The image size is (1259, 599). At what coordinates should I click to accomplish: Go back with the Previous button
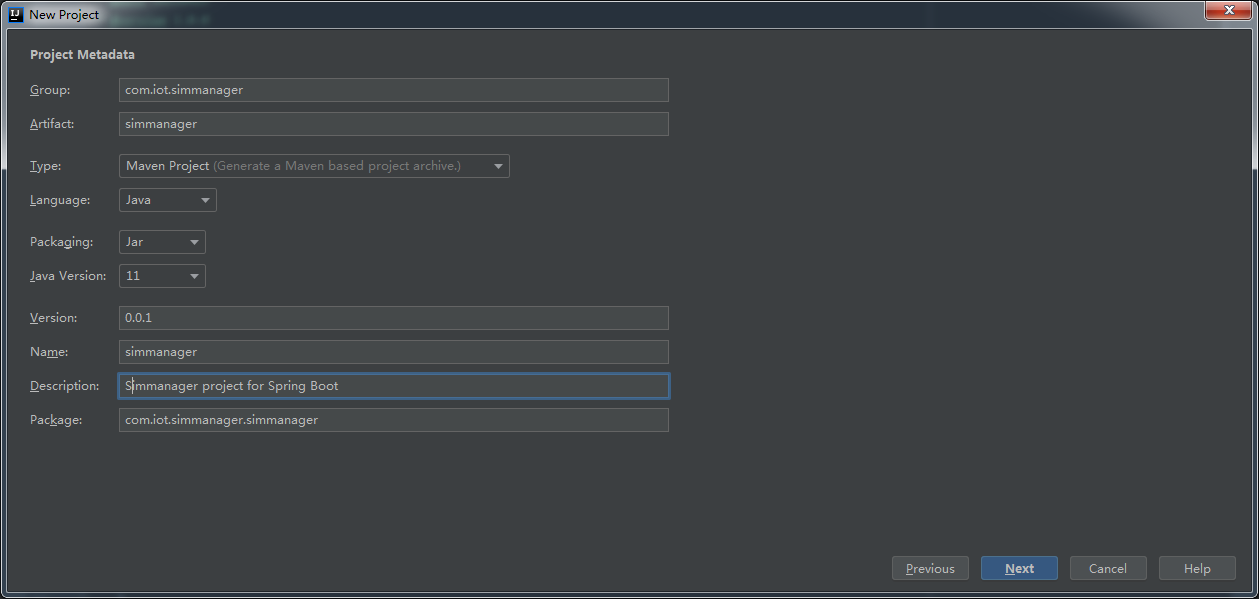pos(930,568)
